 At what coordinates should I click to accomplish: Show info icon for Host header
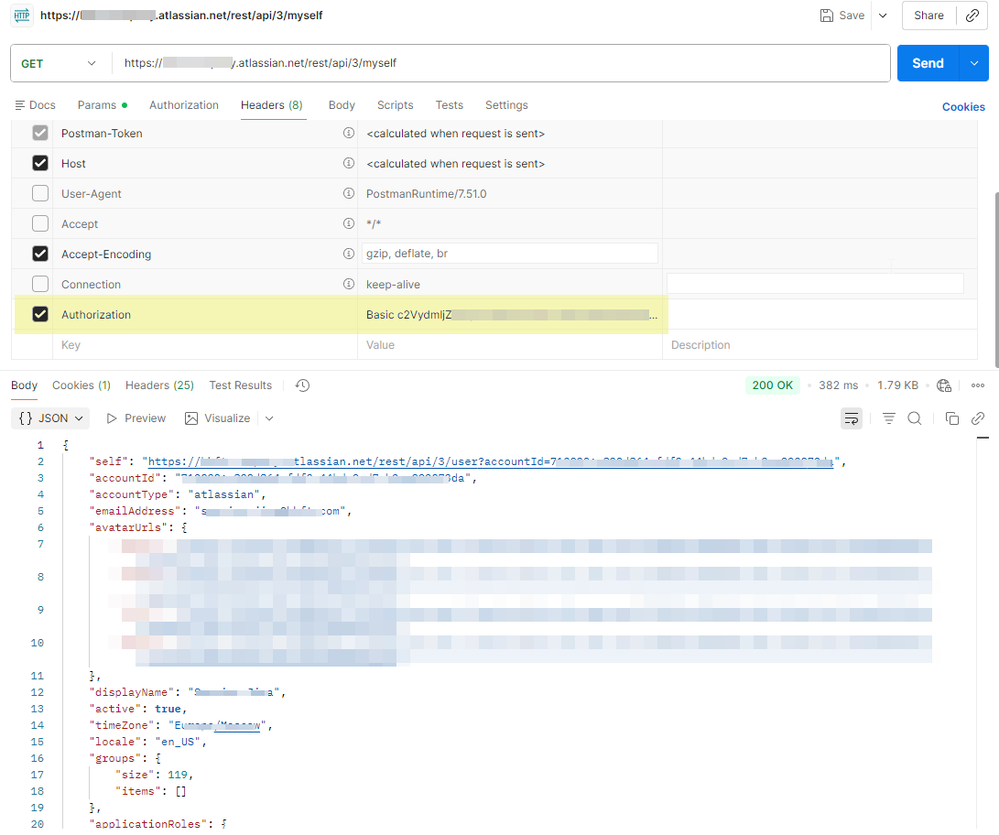349,163
